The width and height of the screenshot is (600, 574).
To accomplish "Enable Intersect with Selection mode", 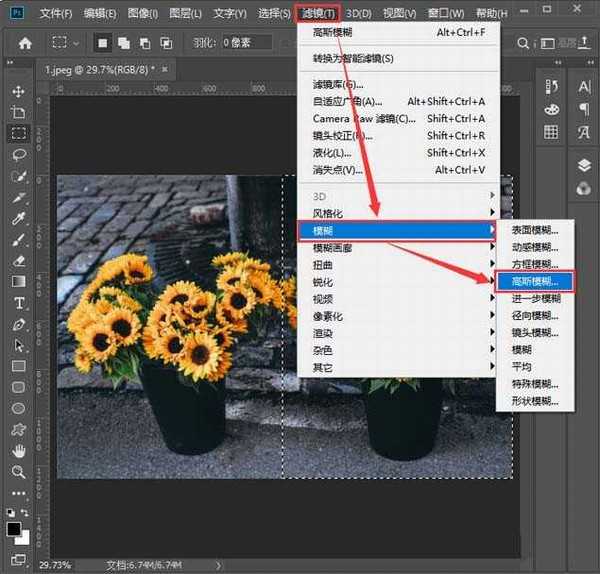I will (x=168, y=43).
